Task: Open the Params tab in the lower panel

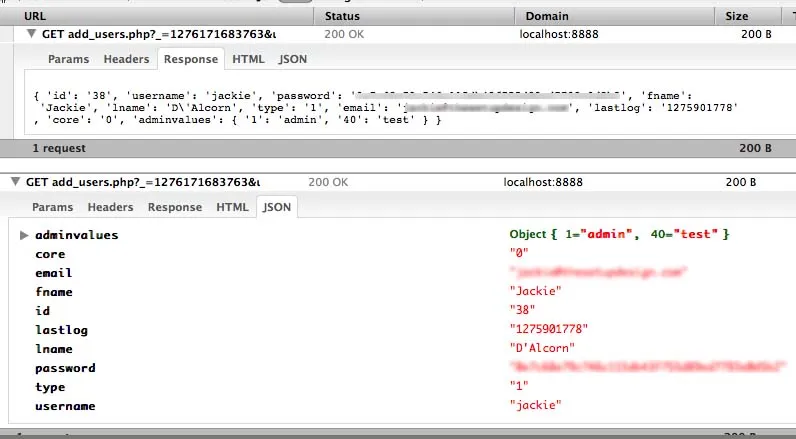Action: tap(52, 207)
